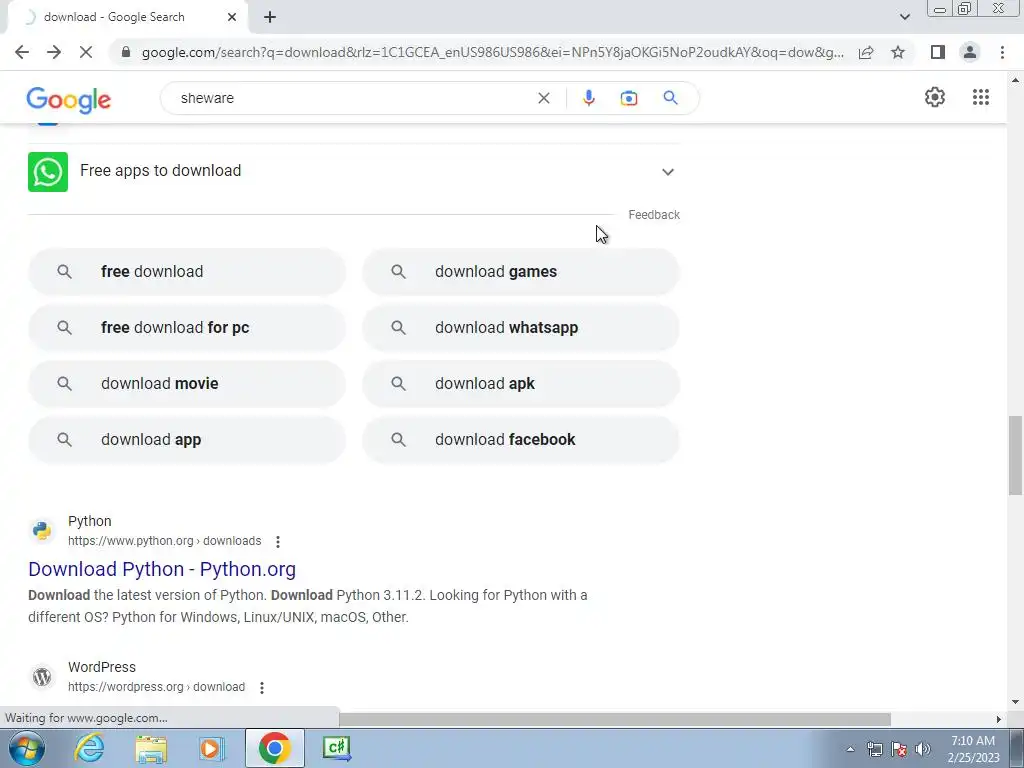1024x768 pixels.
Task: Search suggestion download games
Action: (521, 272)
